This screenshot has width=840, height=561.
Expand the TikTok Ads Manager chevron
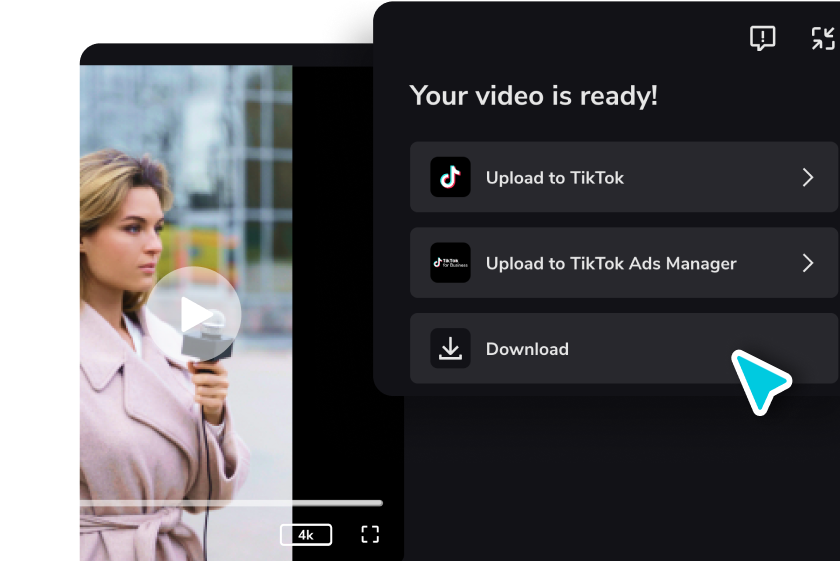click(808, 263)
